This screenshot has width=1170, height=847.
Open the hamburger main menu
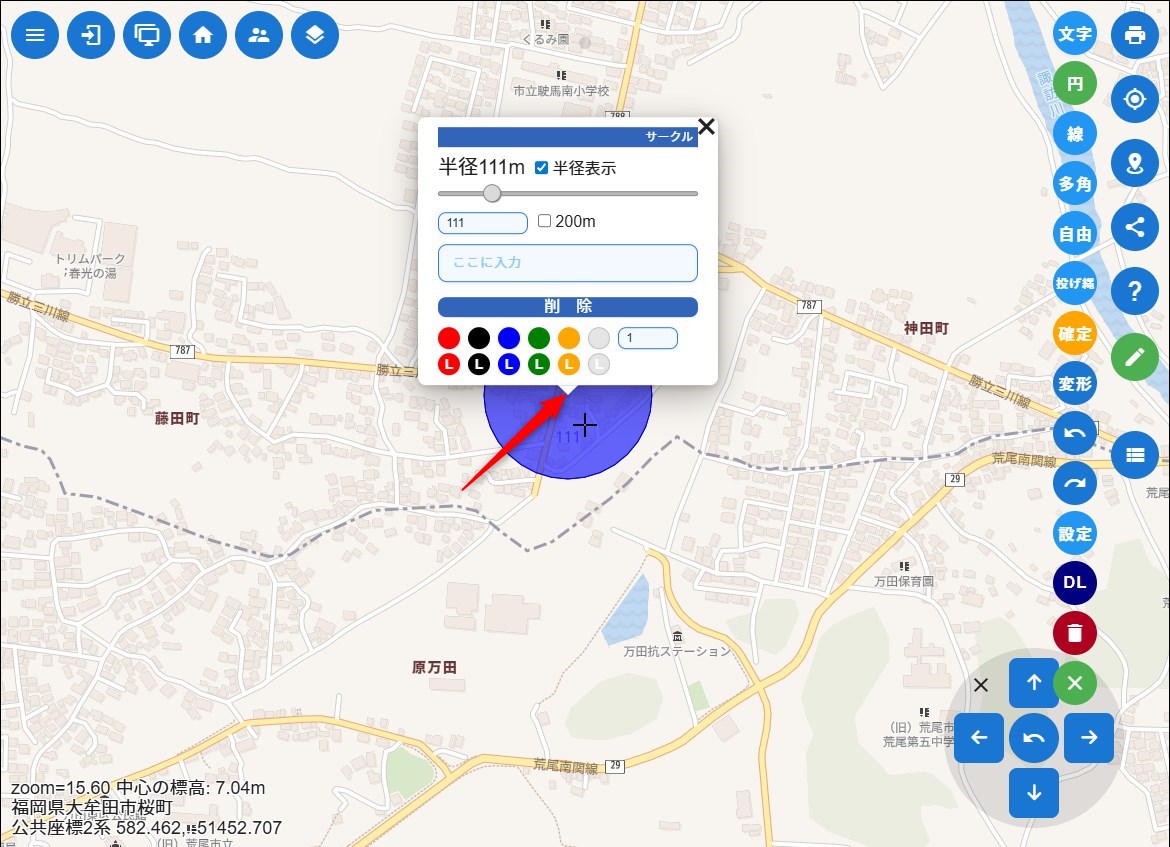[35, 35]
